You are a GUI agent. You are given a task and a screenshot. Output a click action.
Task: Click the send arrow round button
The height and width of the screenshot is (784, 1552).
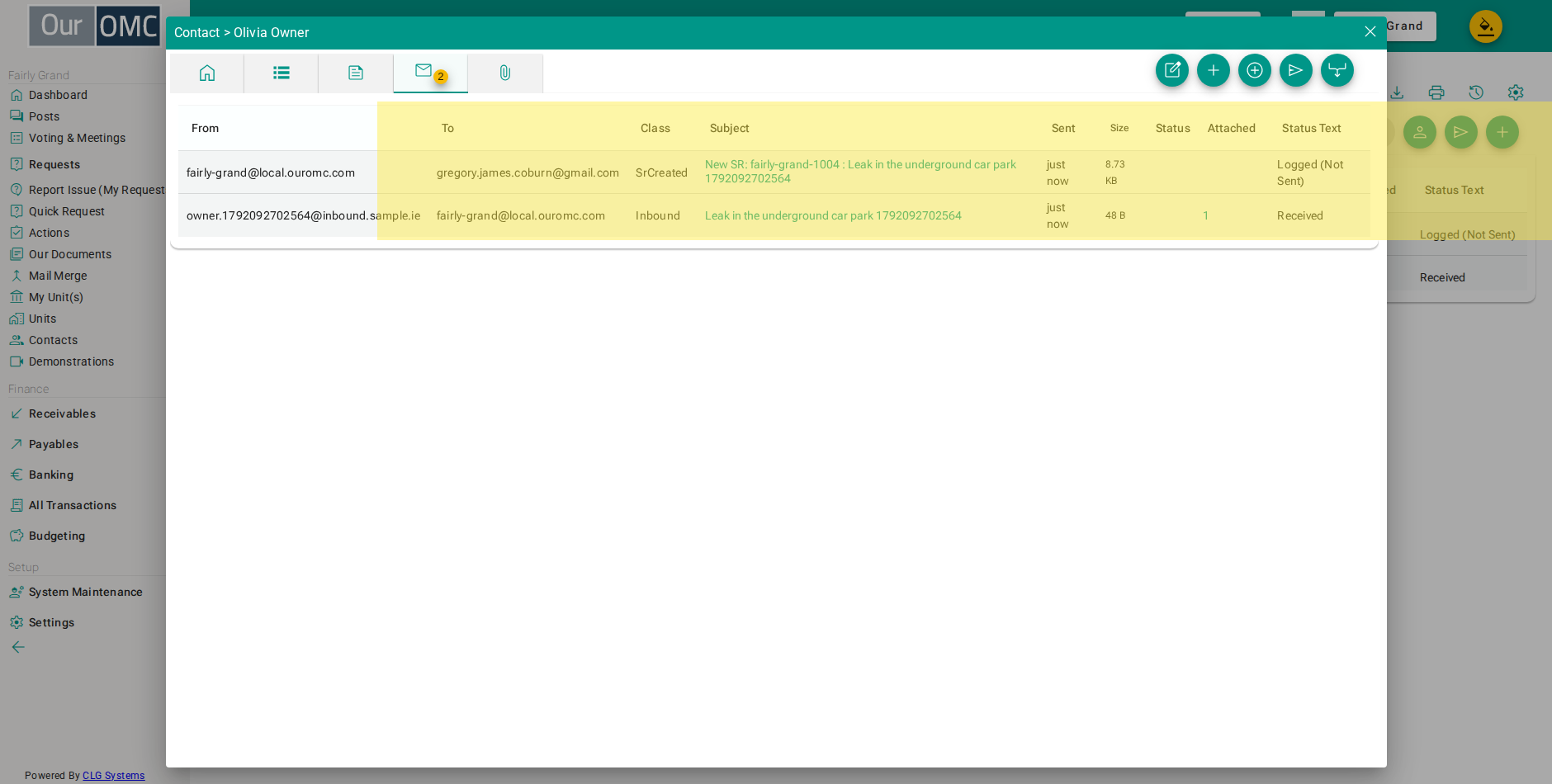coord(1296,70)
